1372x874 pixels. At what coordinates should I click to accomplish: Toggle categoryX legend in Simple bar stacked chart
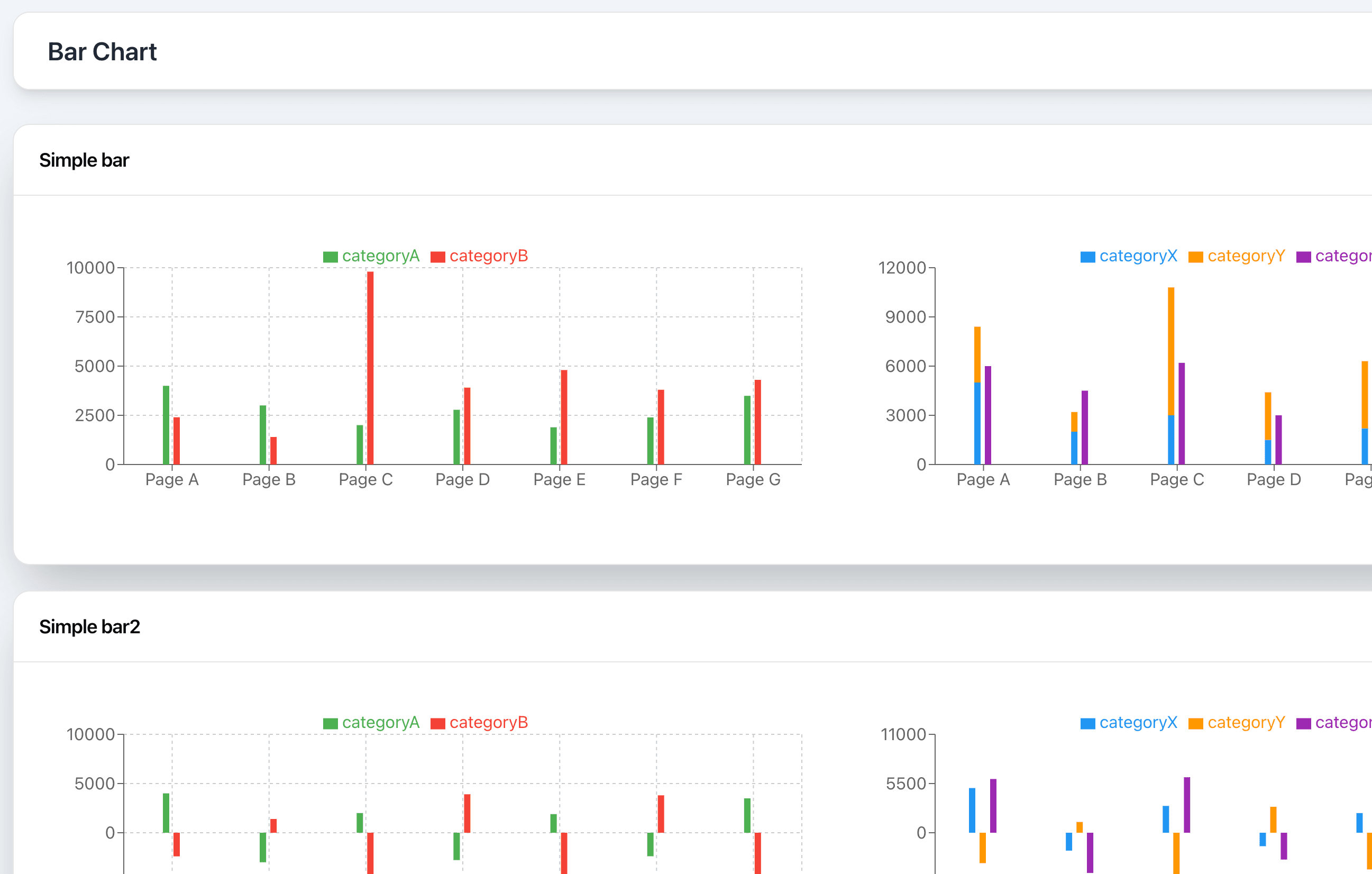tap(1129, 257)
